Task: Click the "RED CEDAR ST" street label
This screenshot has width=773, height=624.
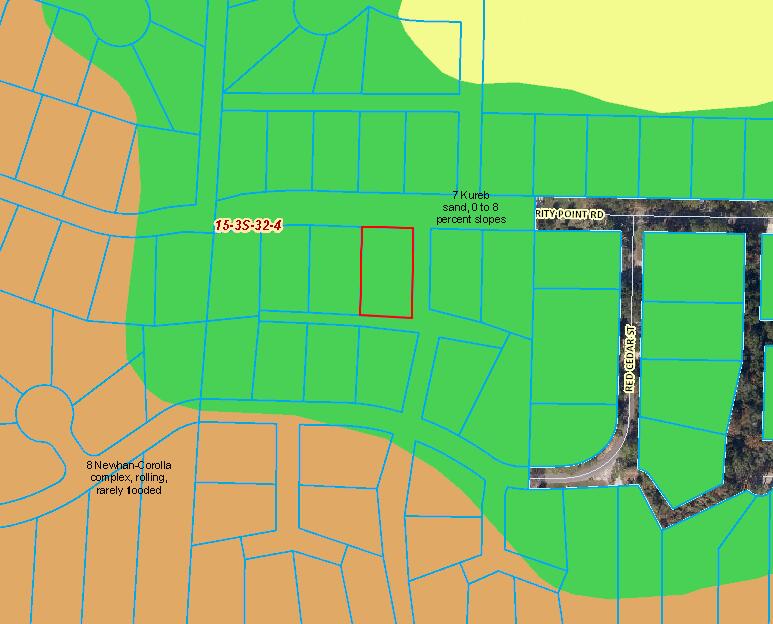Action: pos(630,357)
